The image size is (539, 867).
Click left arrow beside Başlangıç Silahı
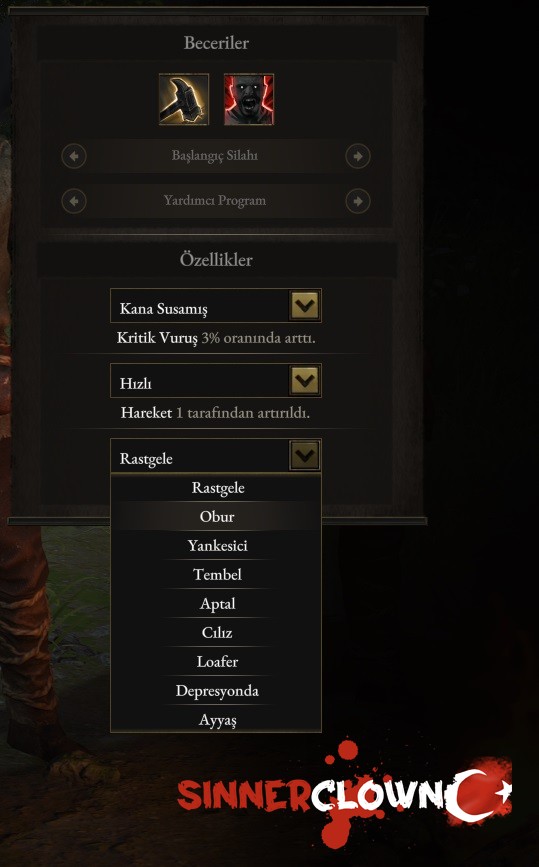point(74,156)
